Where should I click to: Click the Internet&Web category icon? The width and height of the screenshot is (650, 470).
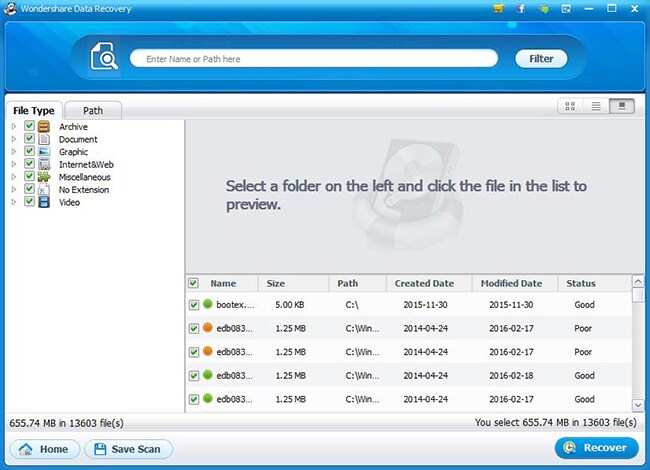[44, 164]
